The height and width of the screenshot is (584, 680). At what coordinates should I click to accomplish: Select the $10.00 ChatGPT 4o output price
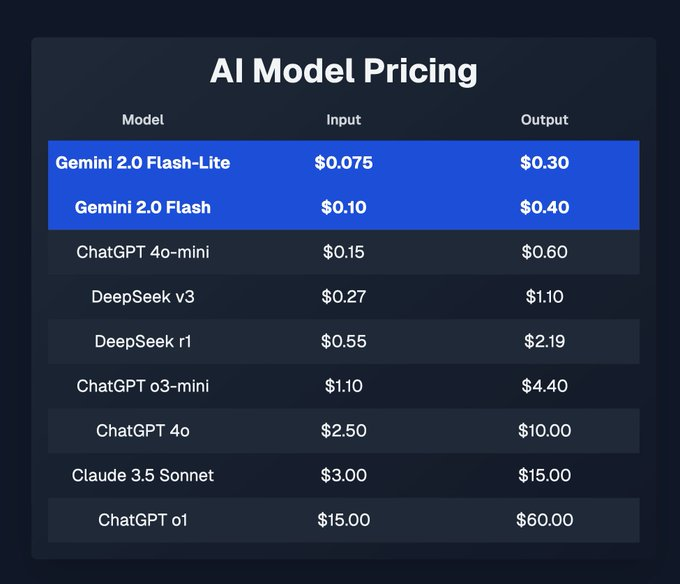click(x=544, y=431)
